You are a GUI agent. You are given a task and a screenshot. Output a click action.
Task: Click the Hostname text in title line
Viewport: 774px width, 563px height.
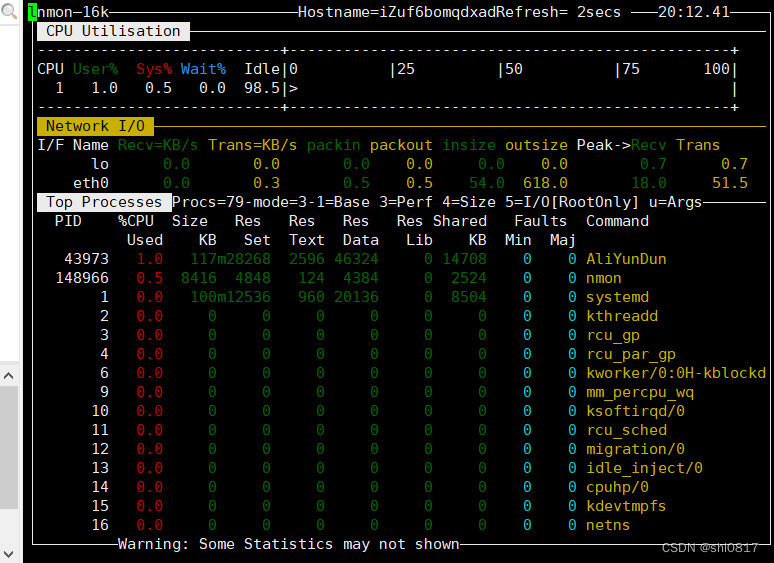tap(396, 12)
